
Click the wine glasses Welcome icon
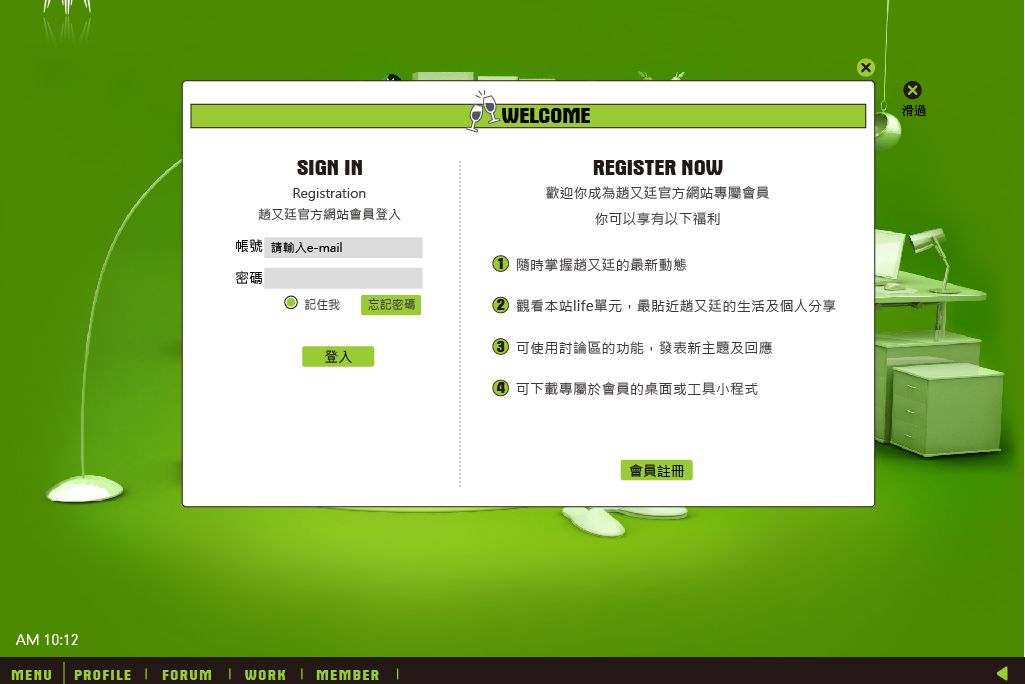coord(483,111)
